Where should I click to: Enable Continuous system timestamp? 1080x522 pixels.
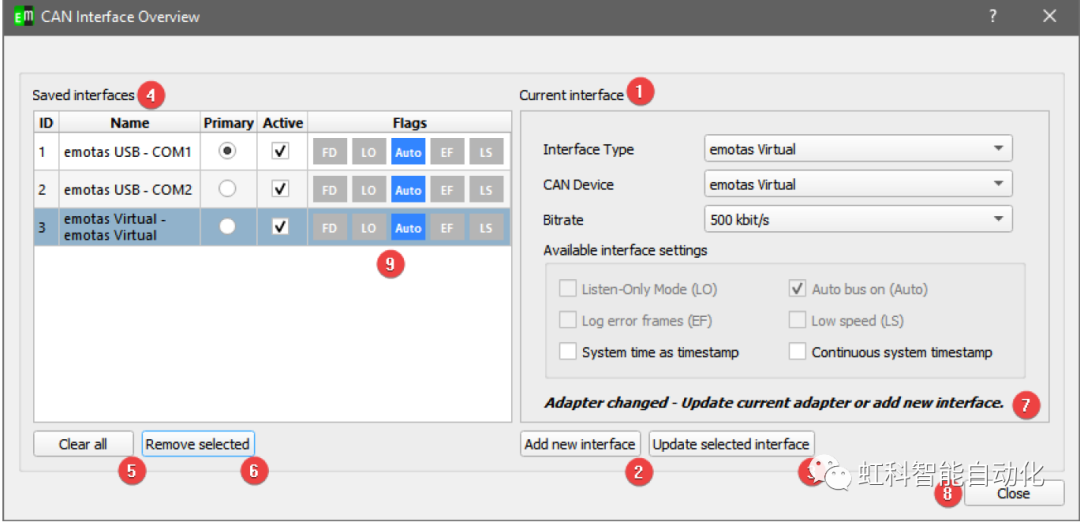(x=797, y=352)
